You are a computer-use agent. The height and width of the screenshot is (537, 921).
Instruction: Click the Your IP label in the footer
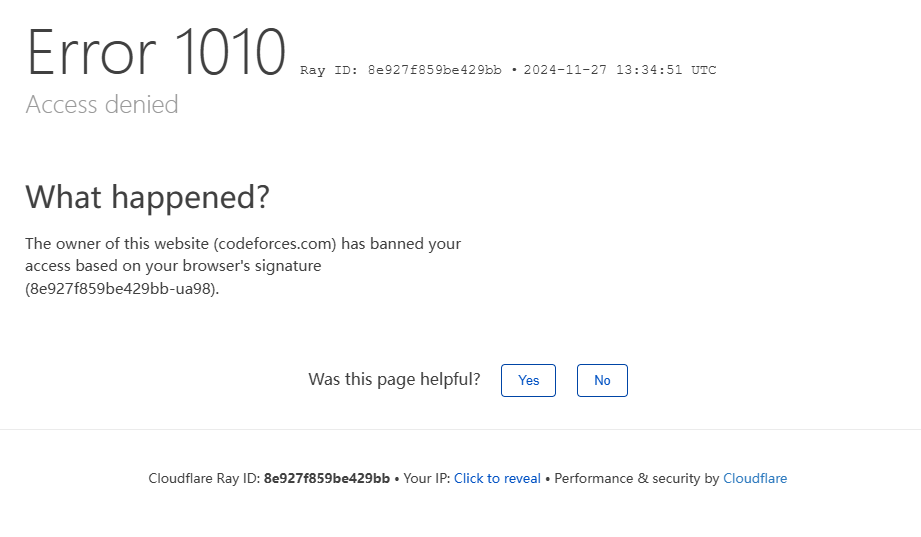pos(427,478)
